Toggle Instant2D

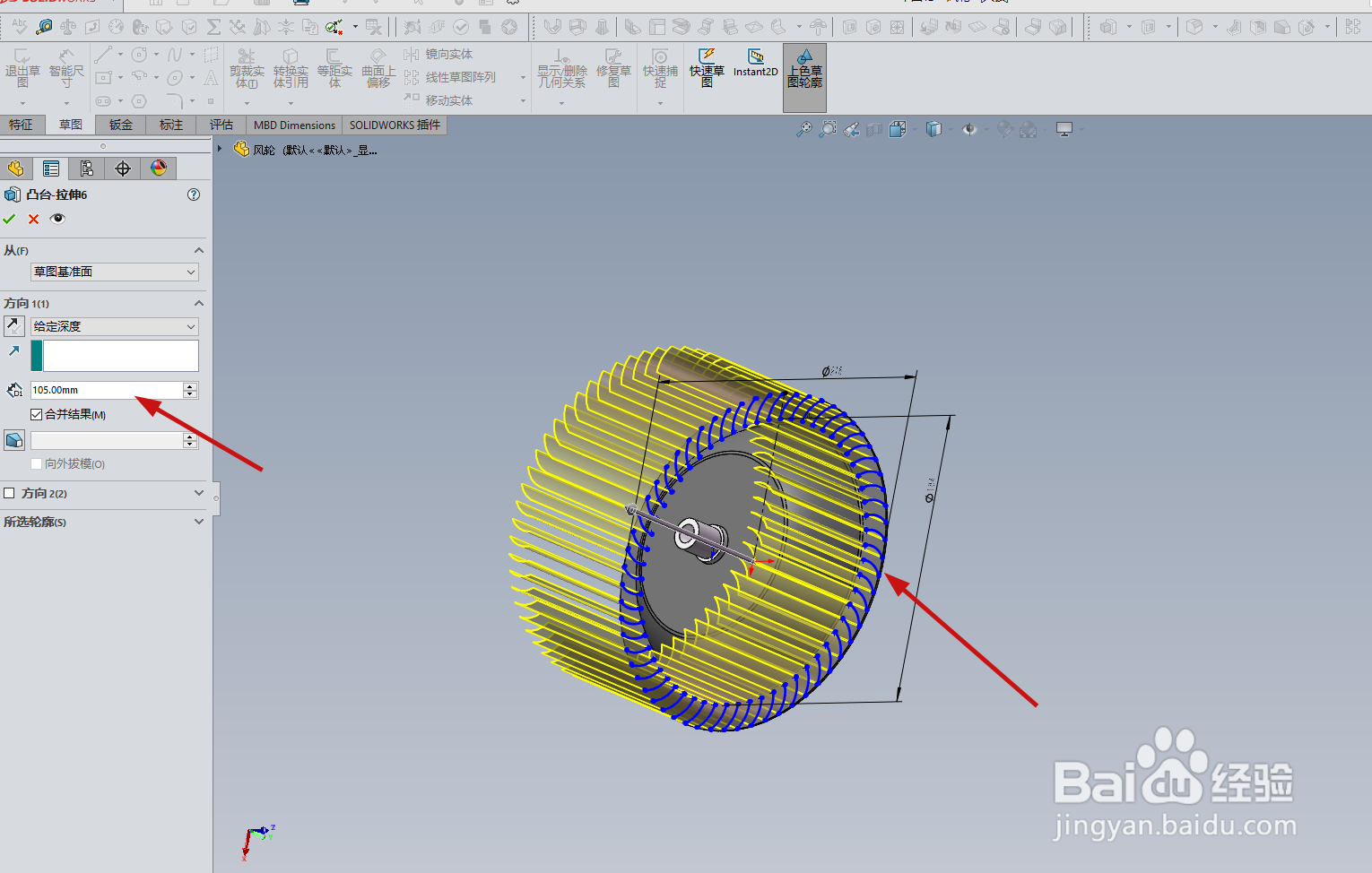pos(755,63)
